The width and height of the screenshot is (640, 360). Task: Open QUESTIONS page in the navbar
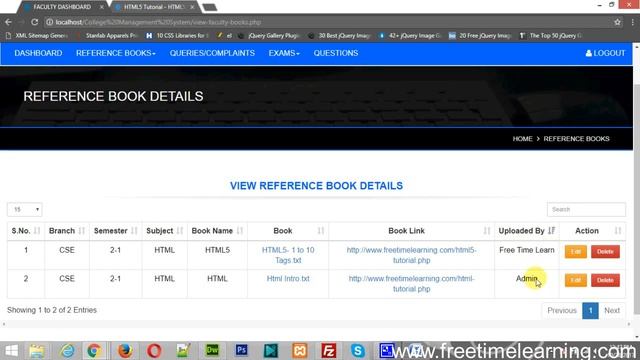[x=336, y=53]
